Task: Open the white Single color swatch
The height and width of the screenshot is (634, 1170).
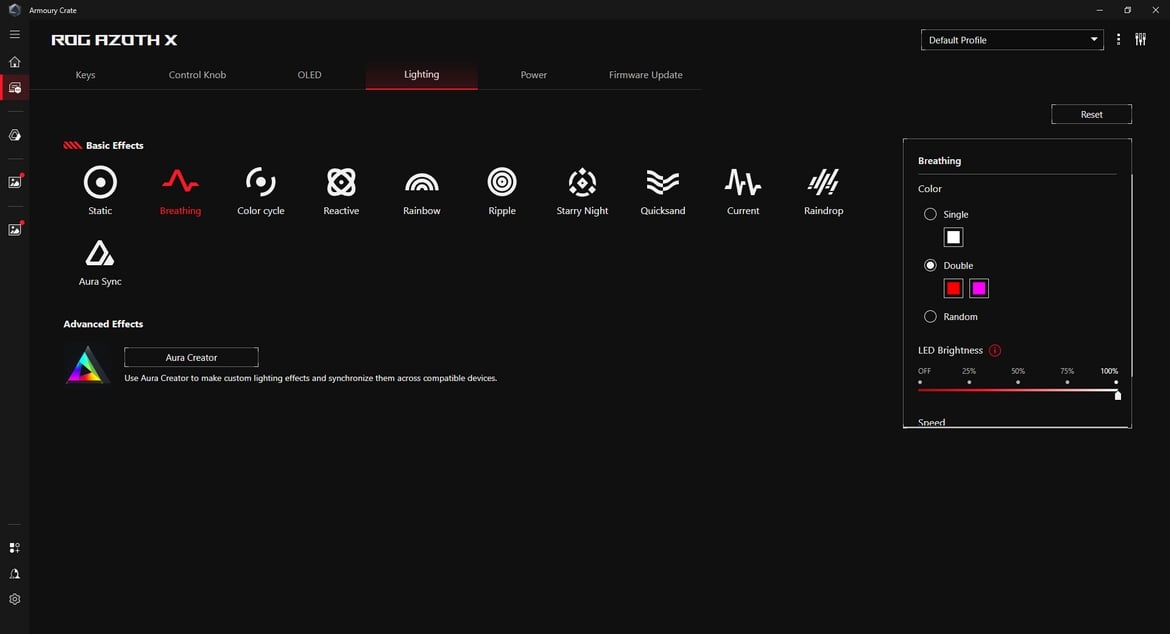Action: tap(953, 237)
